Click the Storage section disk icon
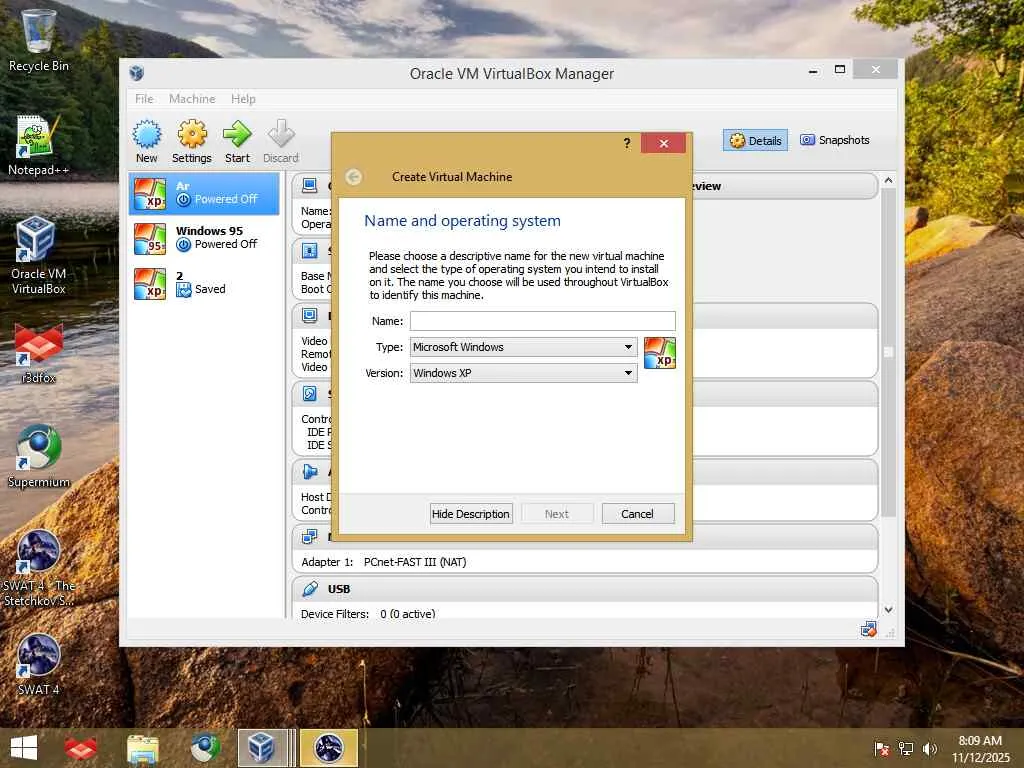The image size is (1024, 768). coord(310,393)
